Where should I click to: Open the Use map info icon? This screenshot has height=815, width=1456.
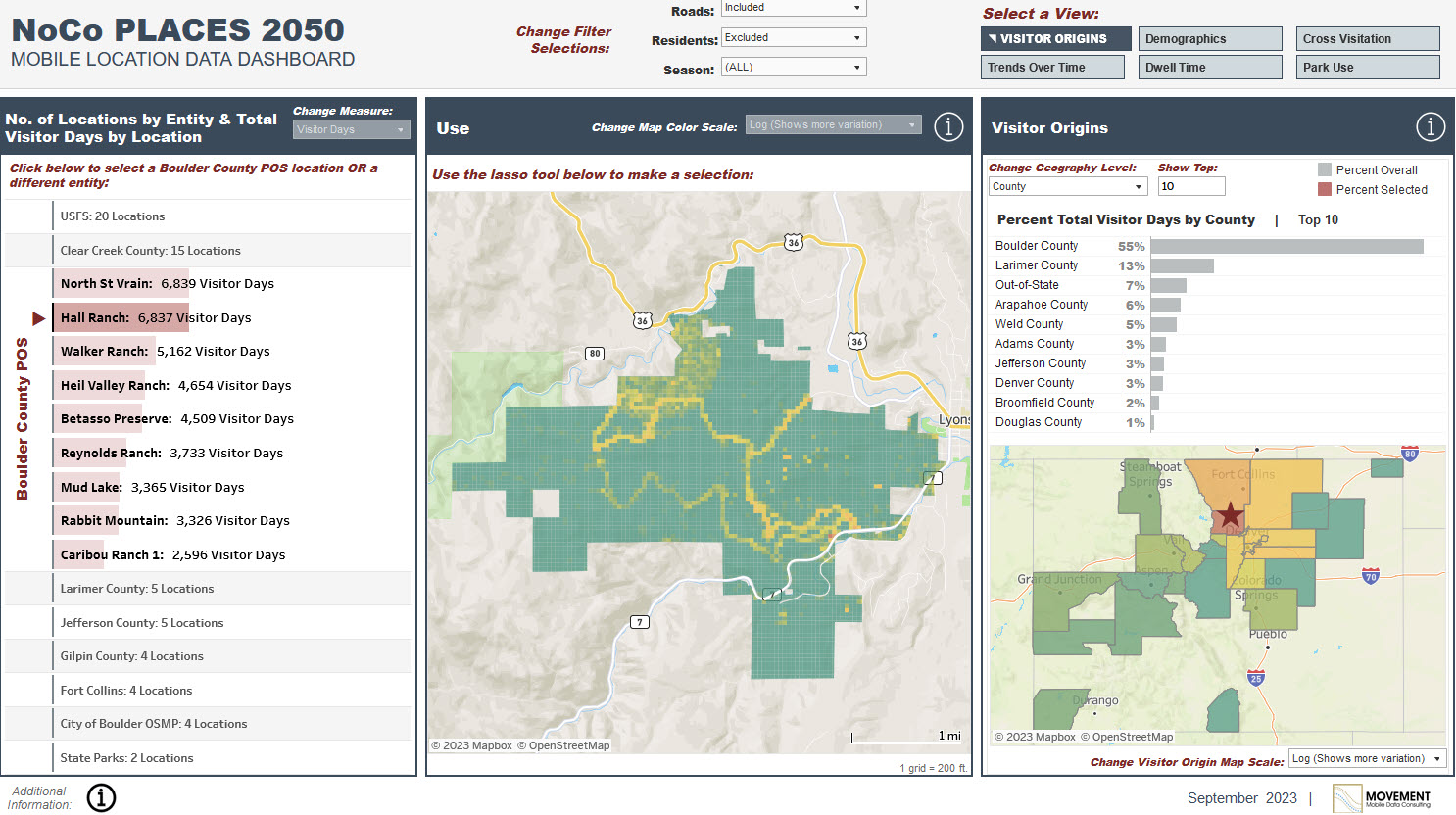tap(947, 126)
